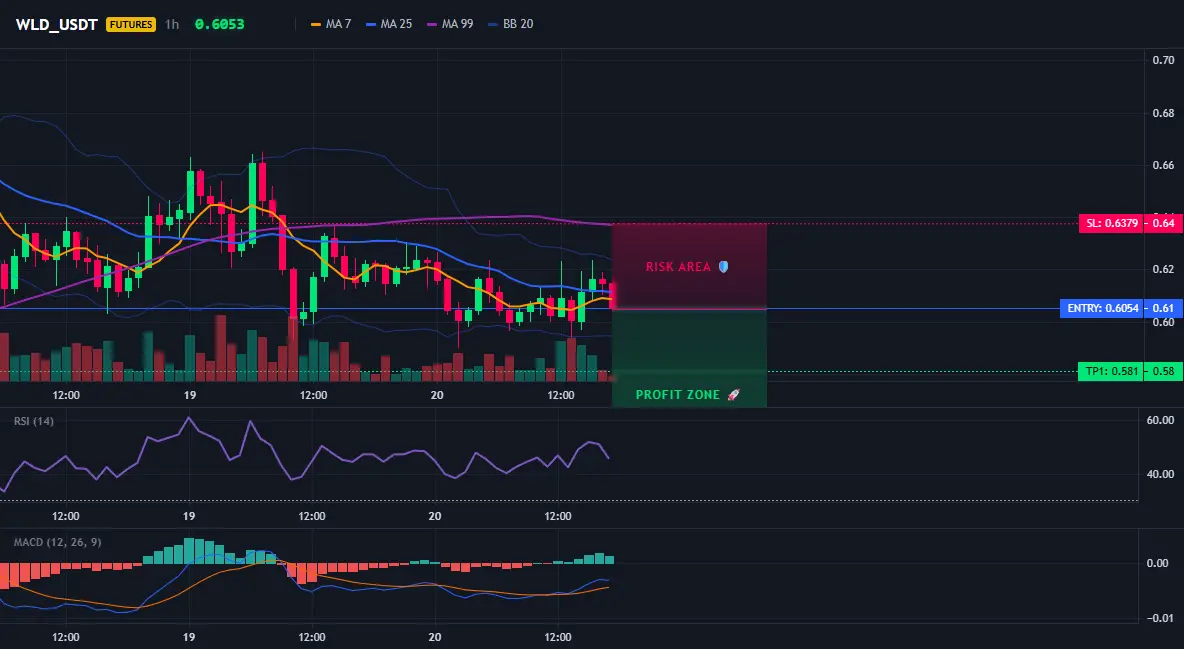Screen dimensions: 1184x649
Task: Click the 0.70 price axis label
Action: pos(1163,60)
